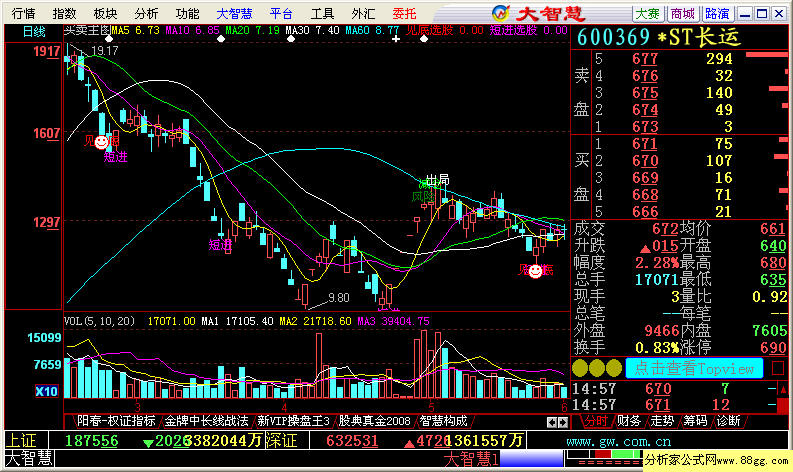Image resolution: width=793 pixels, height=472 pixels.
Task: Click the 买卖主图 indicator name
Action: click(87, 30)
